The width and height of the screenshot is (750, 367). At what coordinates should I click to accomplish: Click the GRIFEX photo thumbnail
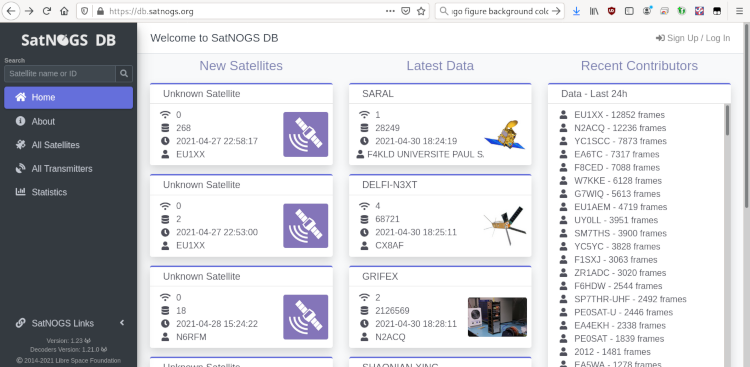497,317
